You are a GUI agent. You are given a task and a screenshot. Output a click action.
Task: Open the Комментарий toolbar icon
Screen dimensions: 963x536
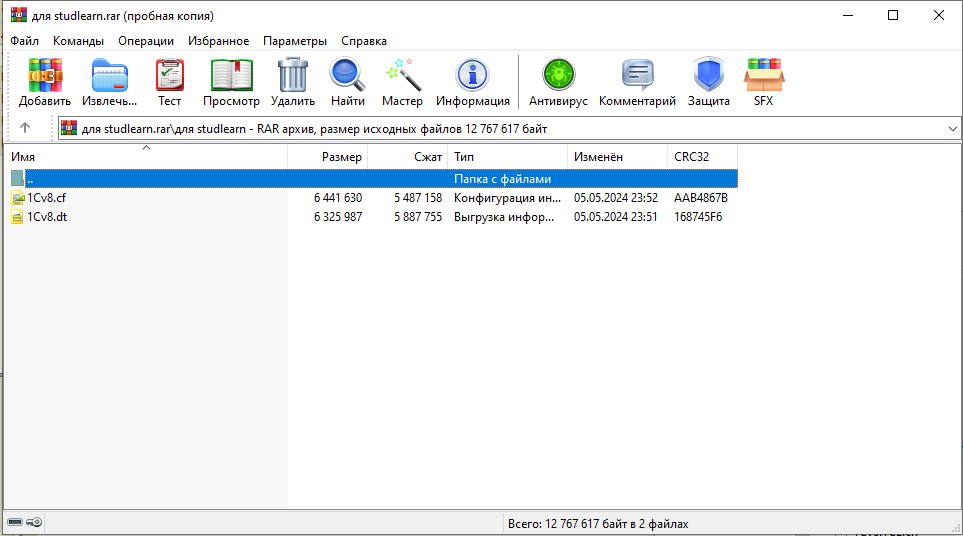(x=637, y=76)
